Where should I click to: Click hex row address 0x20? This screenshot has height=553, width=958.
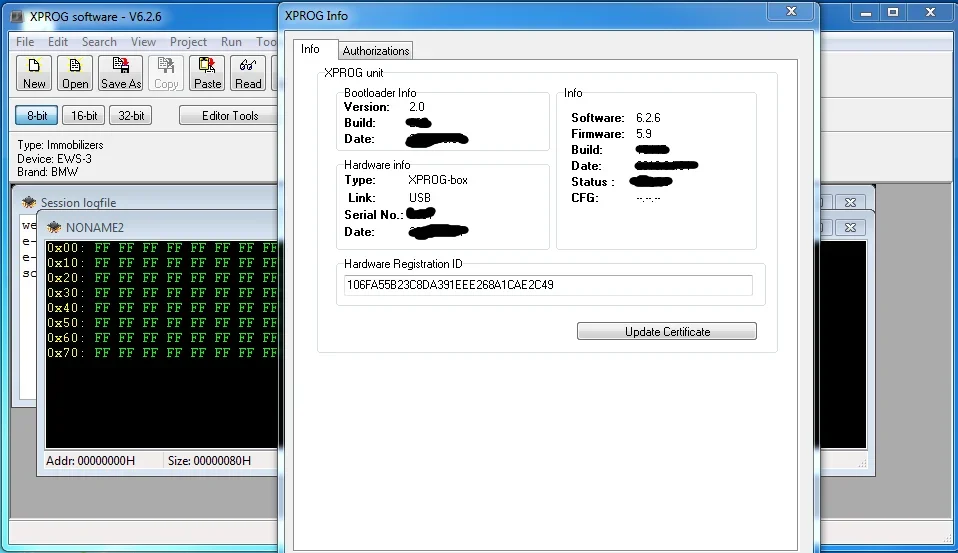click(x=65, y=278)
